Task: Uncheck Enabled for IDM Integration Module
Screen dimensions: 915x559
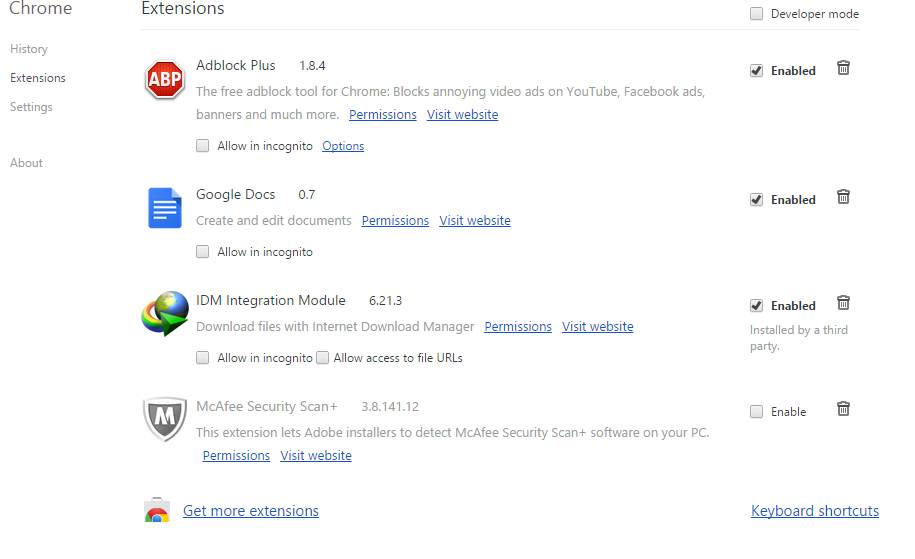Action: tap(756, 306)
